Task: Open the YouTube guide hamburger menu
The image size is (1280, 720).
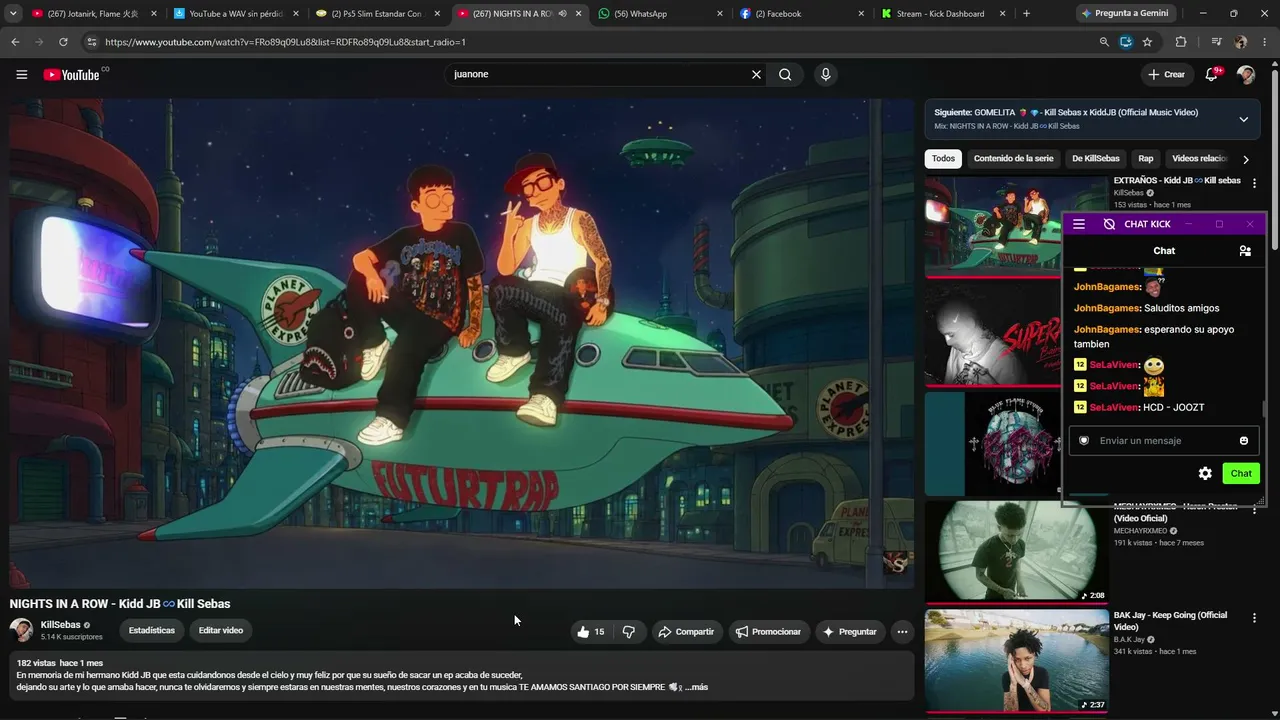Action: click(x=21, y=74)
